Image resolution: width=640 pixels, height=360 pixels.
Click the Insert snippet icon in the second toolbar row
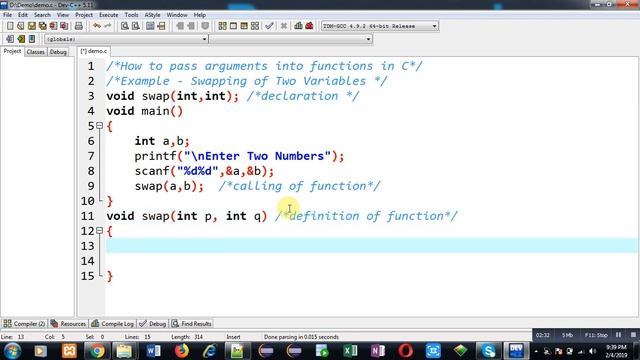(10, 39)
